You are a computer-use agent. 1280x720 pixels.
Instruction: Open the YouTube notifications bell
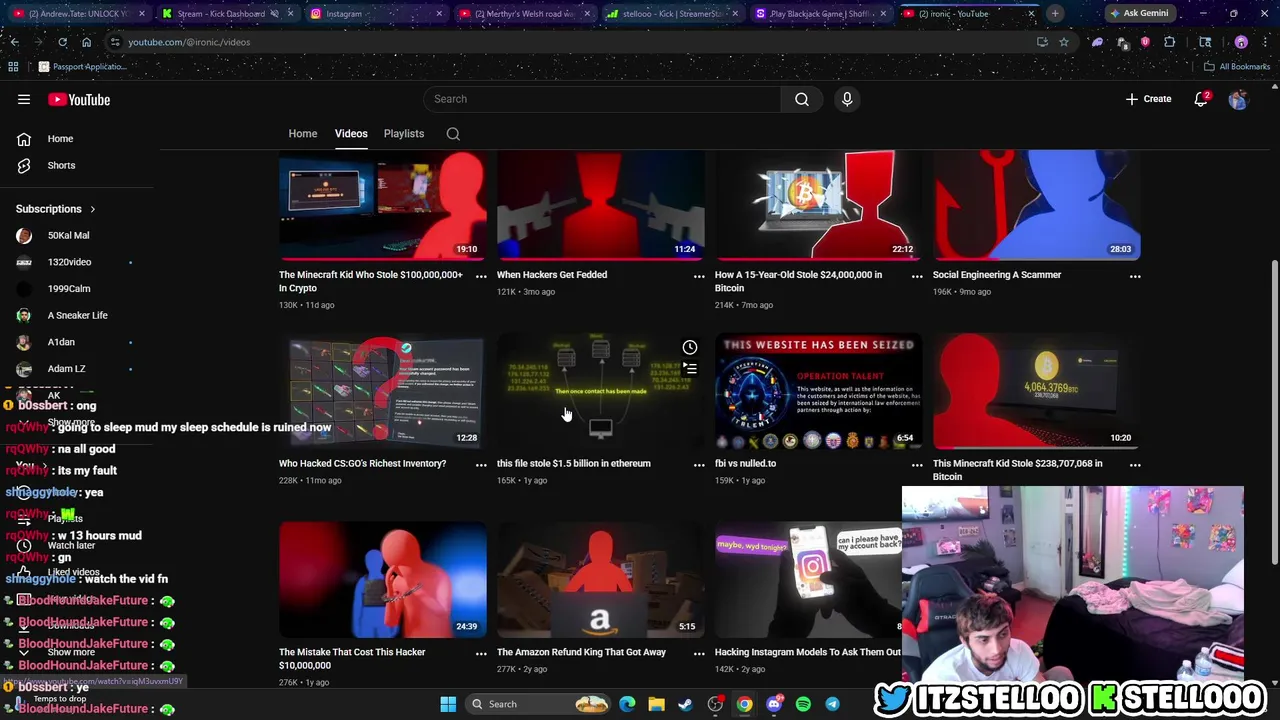[x=1201, y=99]
